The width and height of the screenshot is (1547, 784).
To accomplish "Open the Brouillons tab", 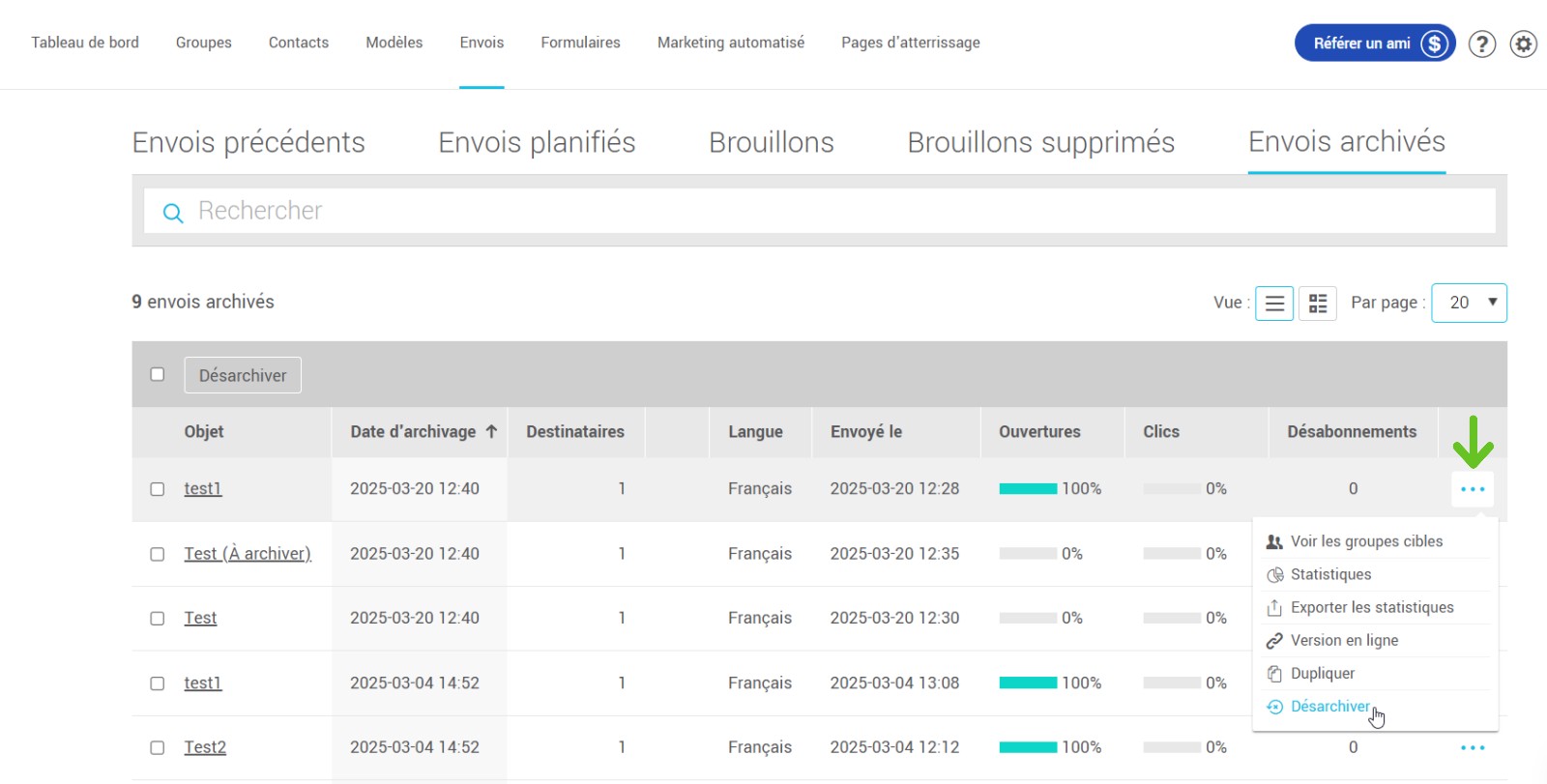I will click(771, 143).
